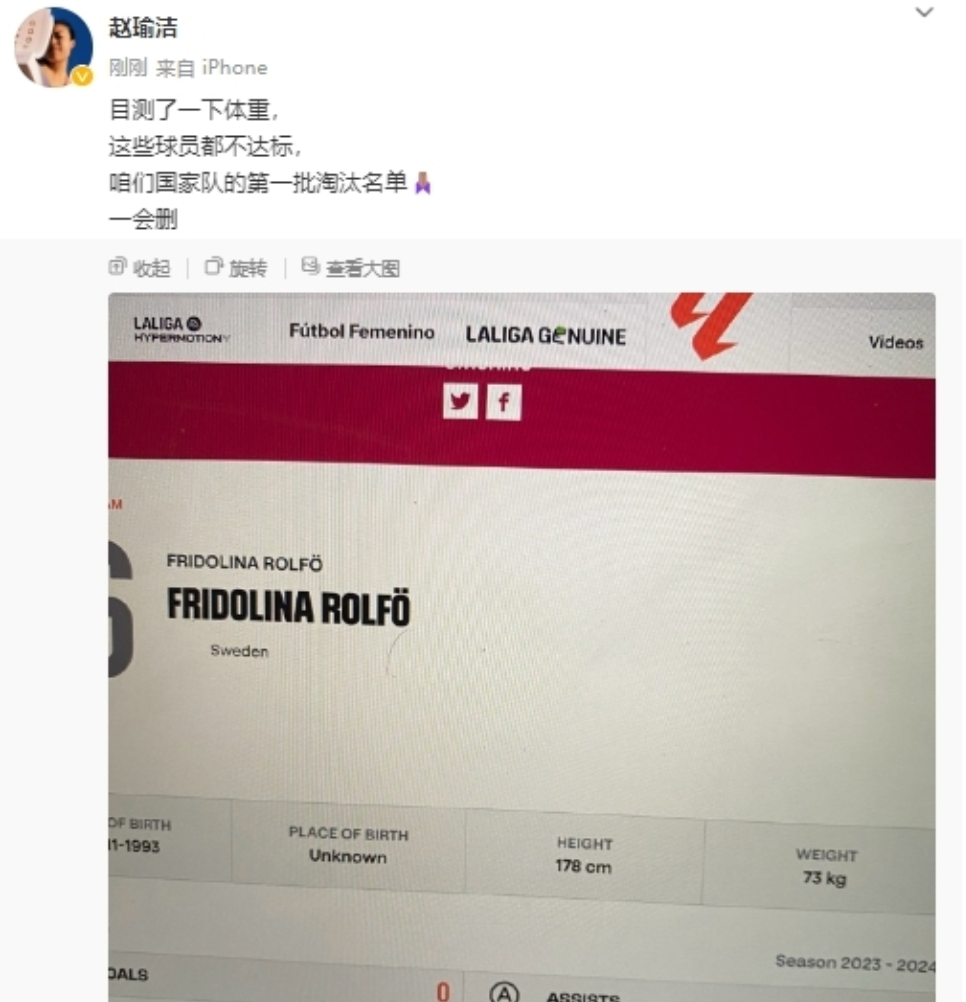This screenshot has width=966, height=1002.
Task: Click the 旋转 rotate icon
Action: click(x=214, y=266)
